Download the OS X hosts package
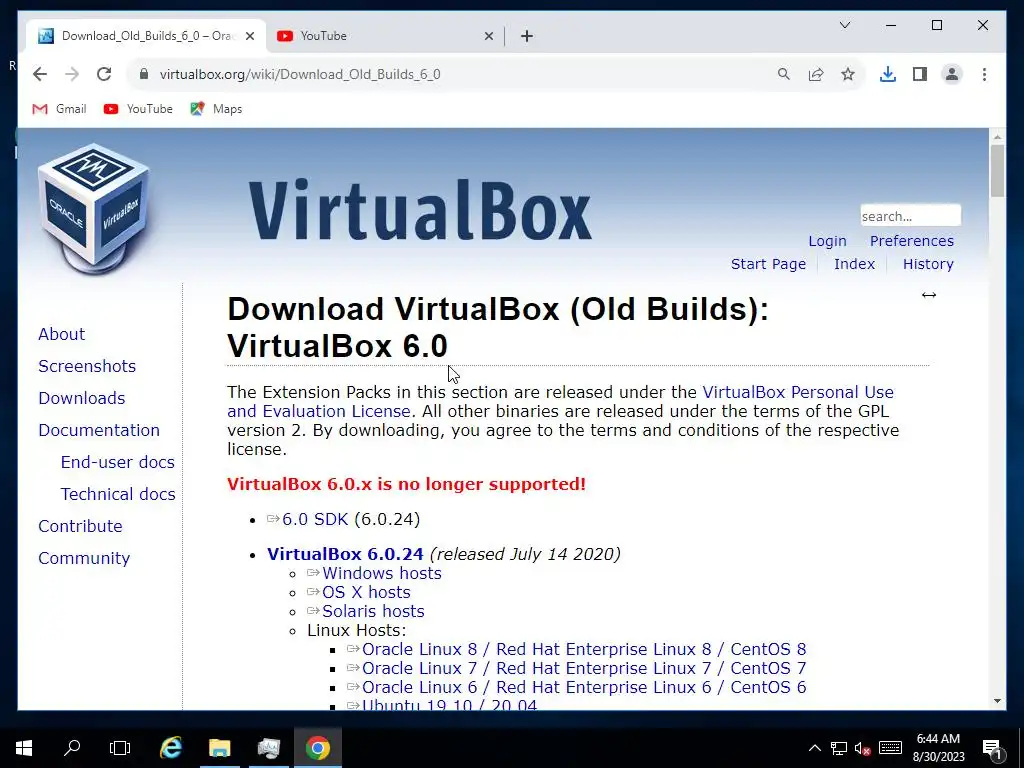 coord(366,592)
